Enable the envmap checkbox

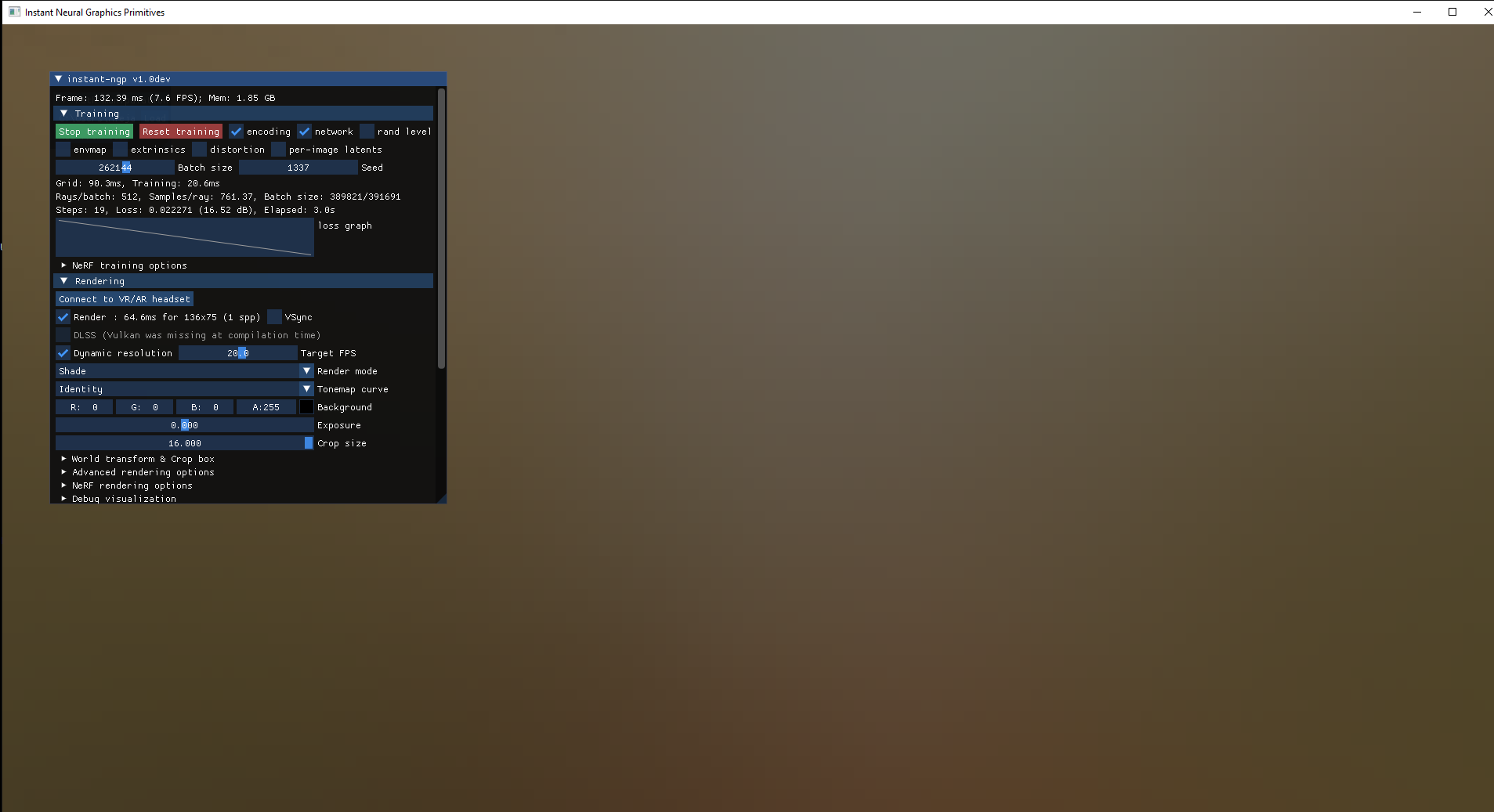coord(63,150)
